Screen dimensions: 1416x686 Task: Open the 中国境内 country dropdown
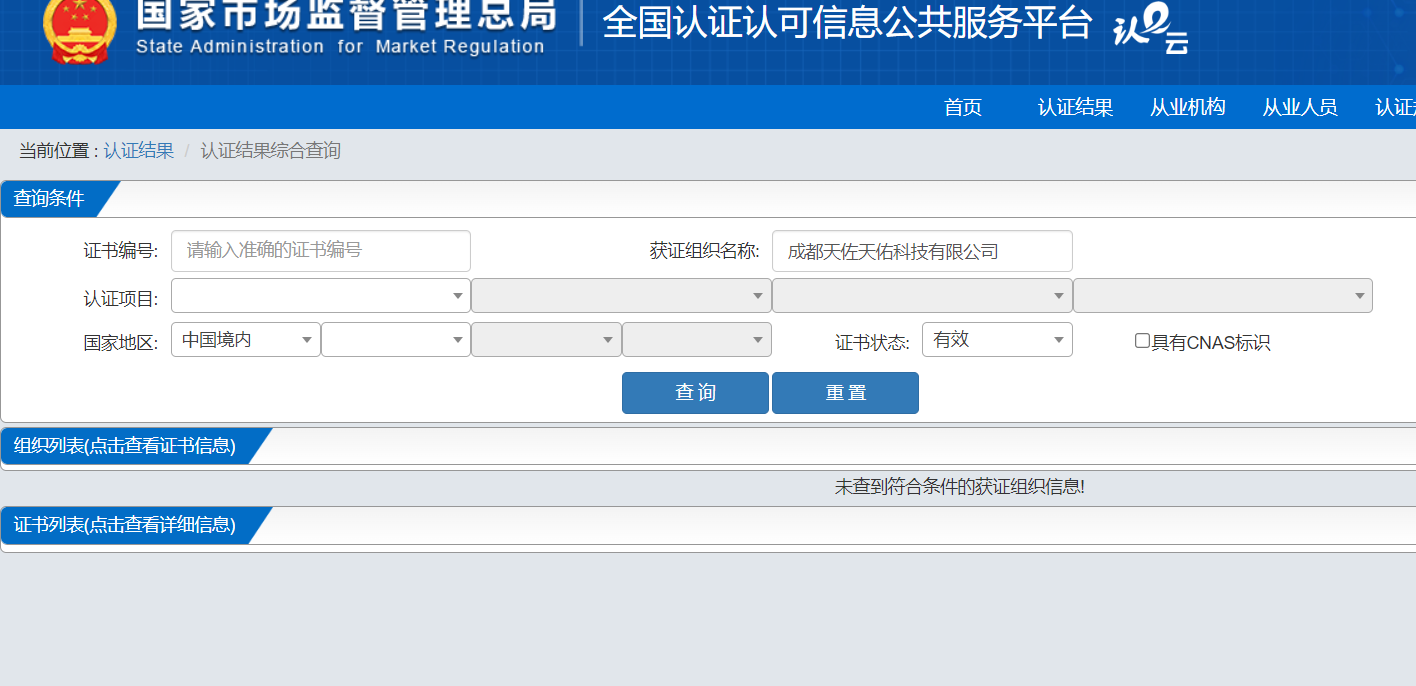click(x=246, y=340)
